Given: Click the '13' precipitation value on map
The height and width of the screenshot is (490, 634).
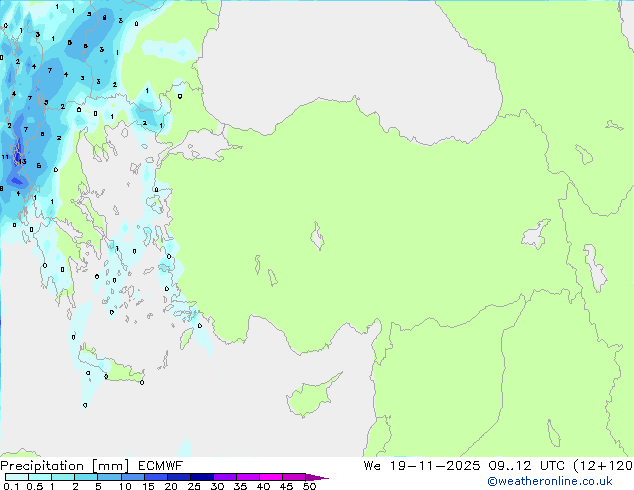Looking at the screenshot, I should tap(22, 162).
